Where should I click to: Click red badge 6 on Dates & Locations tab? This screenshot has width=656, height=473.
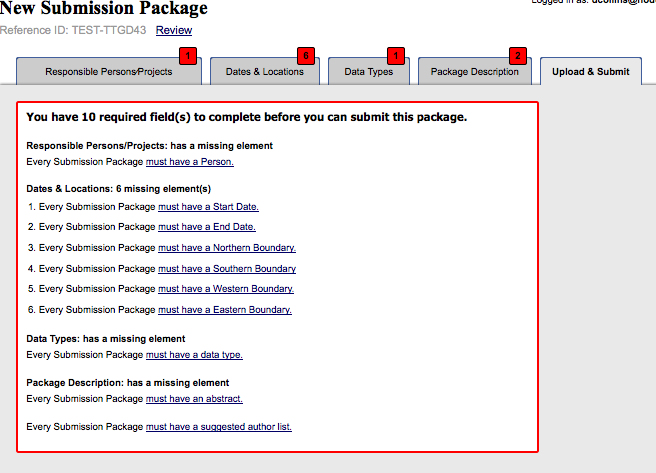pyautogui.click(x=306, y=56)
